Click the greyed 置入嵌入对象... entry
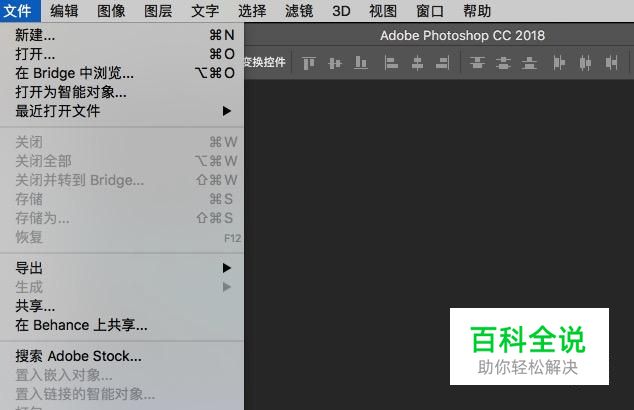The image size is (634, 410). point(122,375)
